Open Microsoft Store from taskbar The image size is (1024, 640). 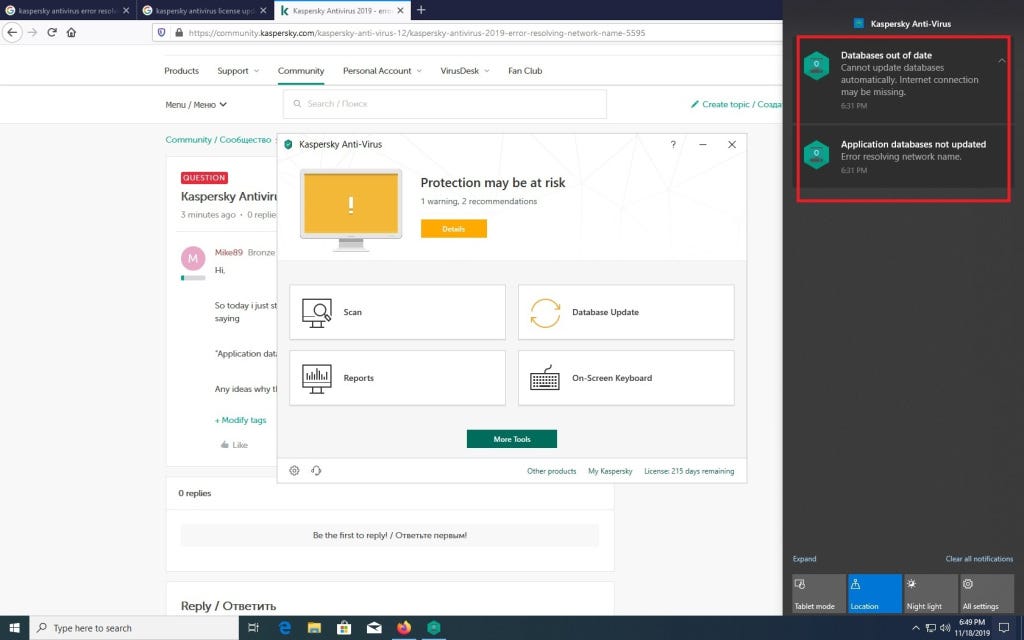[344, 628]
